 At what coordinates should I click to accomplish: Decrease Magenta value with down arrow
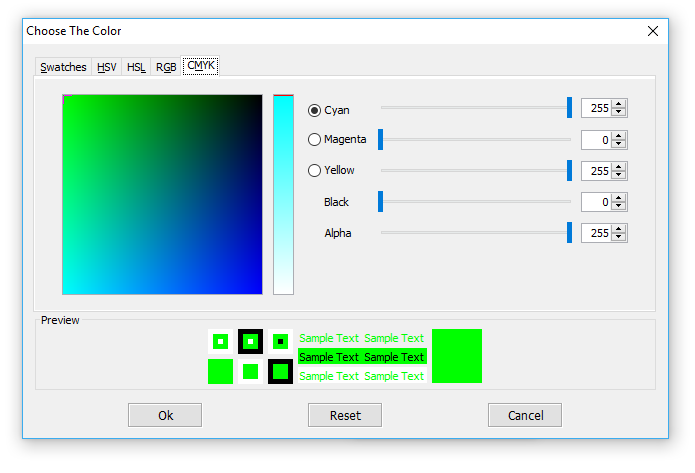coord(619,144)
